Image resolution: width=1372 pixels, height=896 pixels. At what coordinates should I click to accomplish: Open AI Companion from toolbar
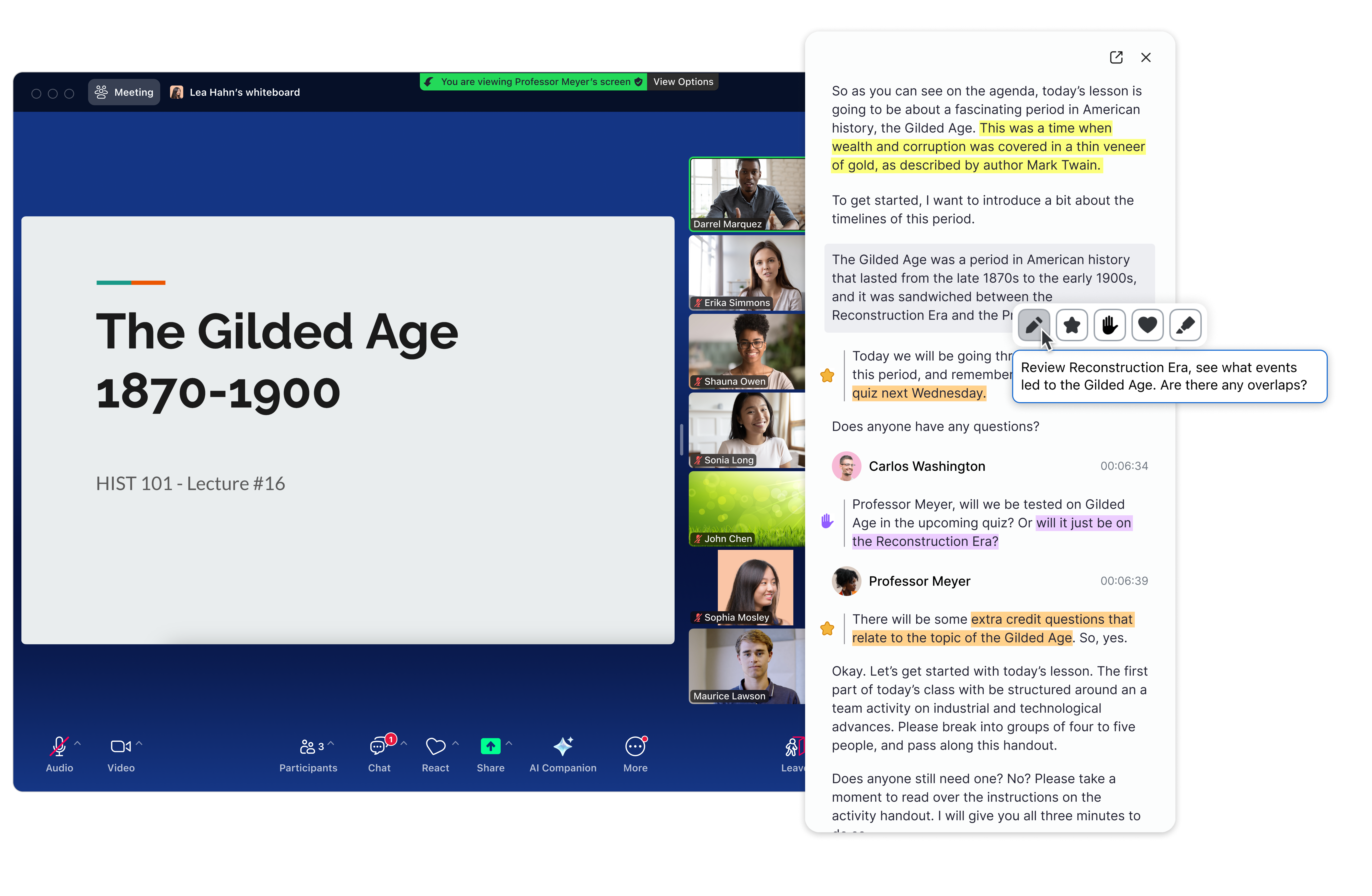click(x=563, y=754)
